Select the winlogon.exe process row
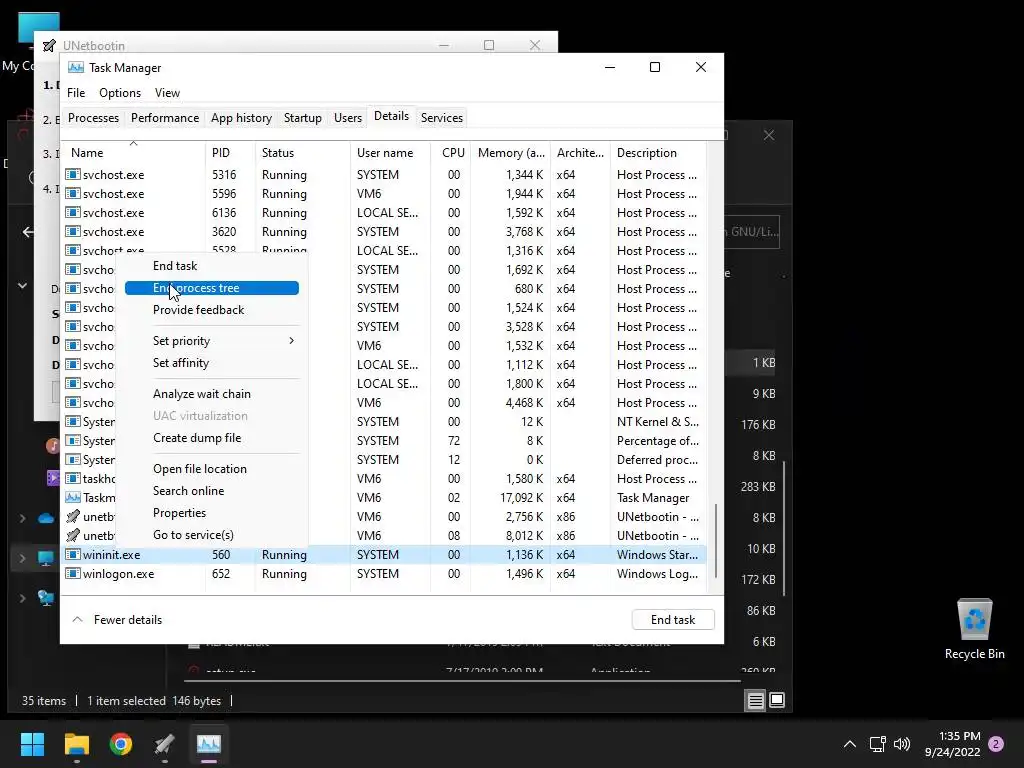Screen dimensions: 1024x768 click(x=384, y=573)
